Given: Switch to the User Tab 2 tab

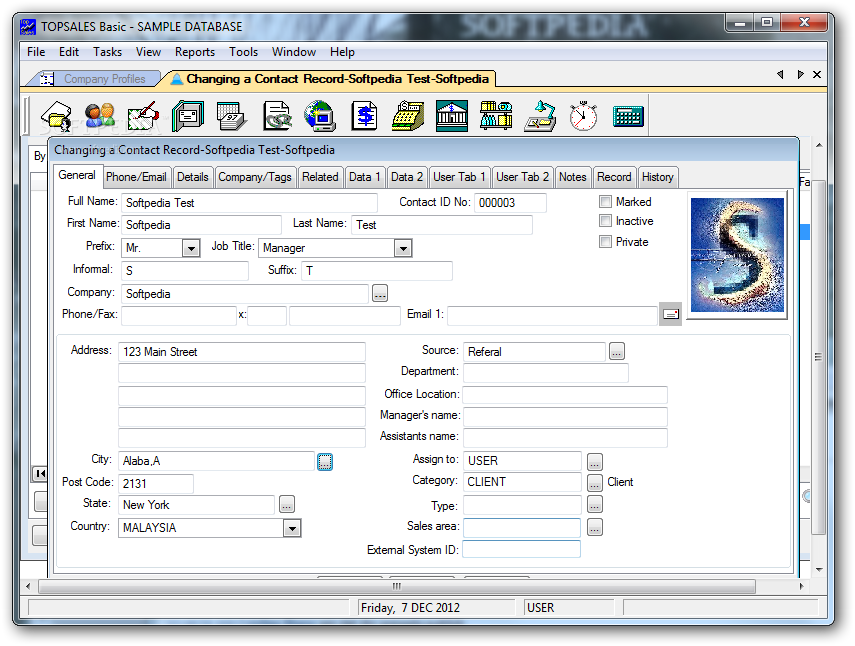Looking at the screenshot, I should coord(522,177).
